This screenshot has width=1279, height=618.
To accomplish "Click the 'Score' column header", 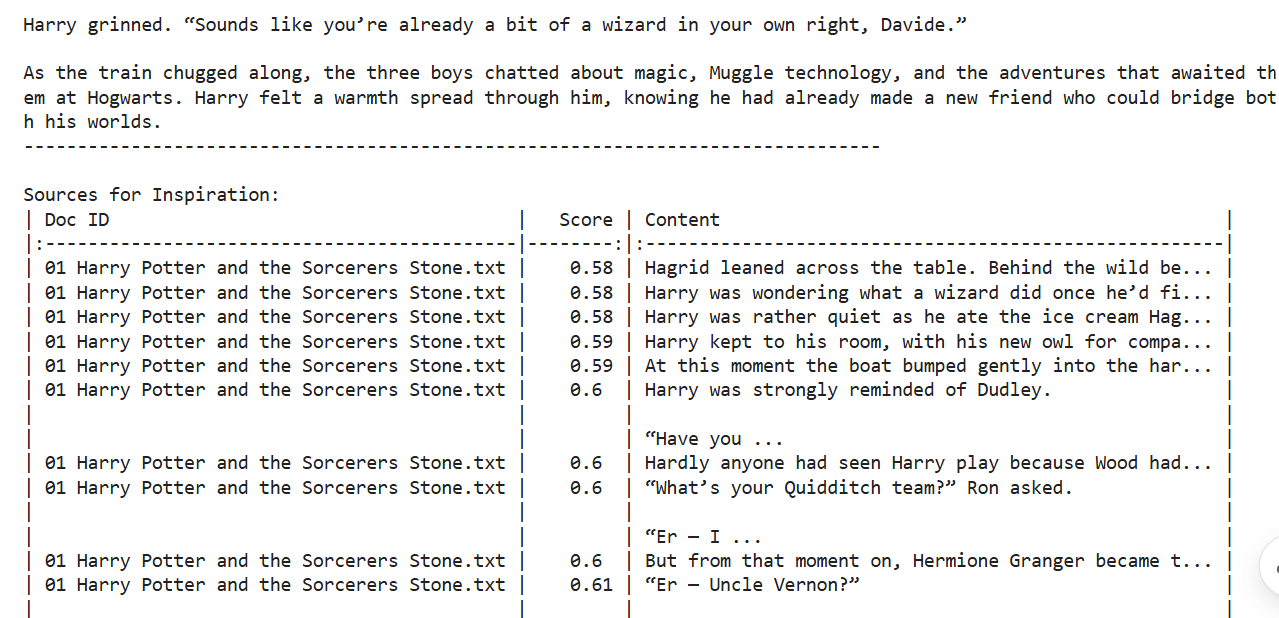I will pyautogui.click(x=586, y=220).
